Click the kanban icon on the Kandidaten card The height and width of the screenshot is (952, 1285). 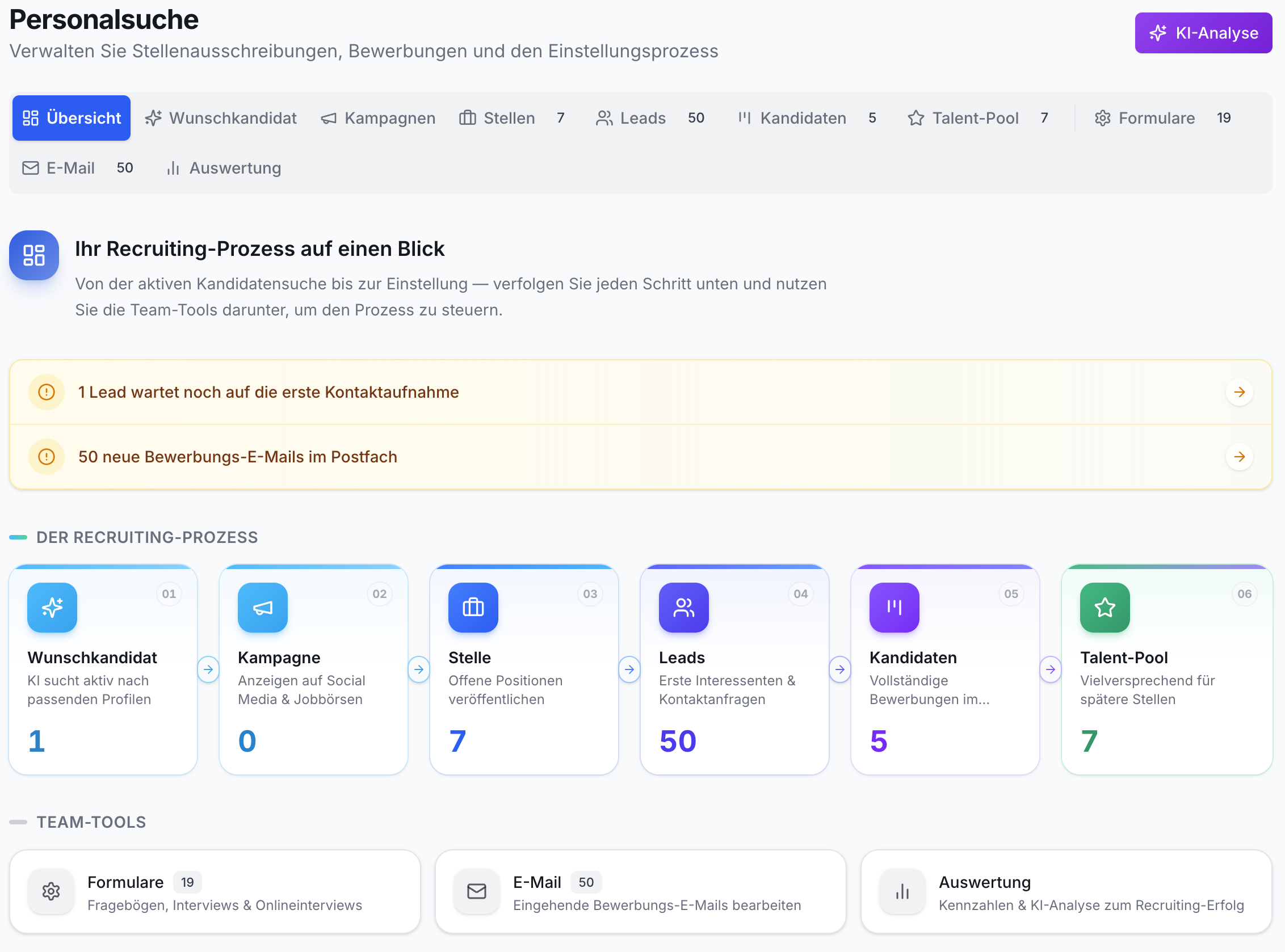[893, 607]
